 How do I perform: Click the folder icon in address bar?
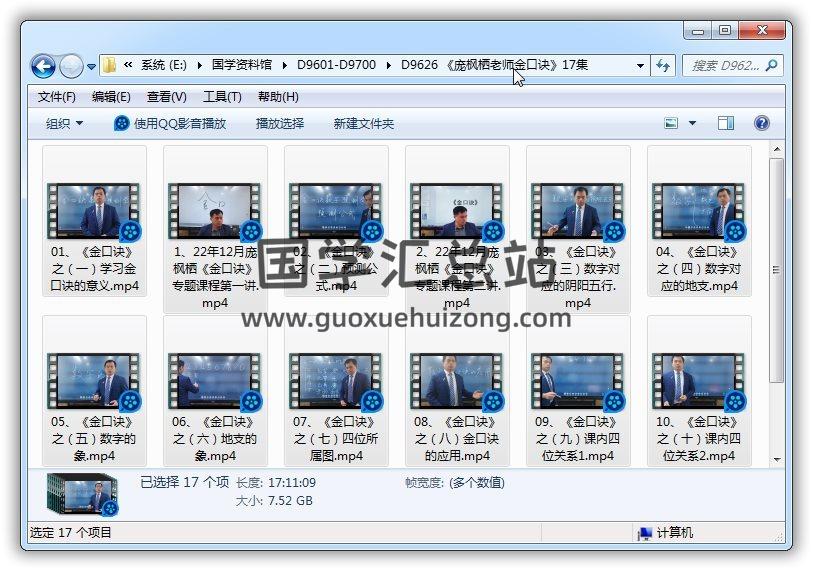pos(110,66)
